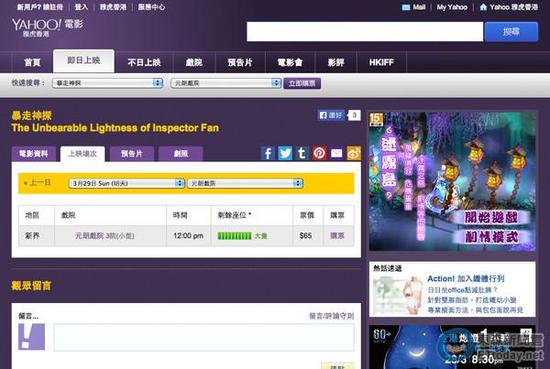
Task: Click the Facebook like button
Action: click(331, 115)
